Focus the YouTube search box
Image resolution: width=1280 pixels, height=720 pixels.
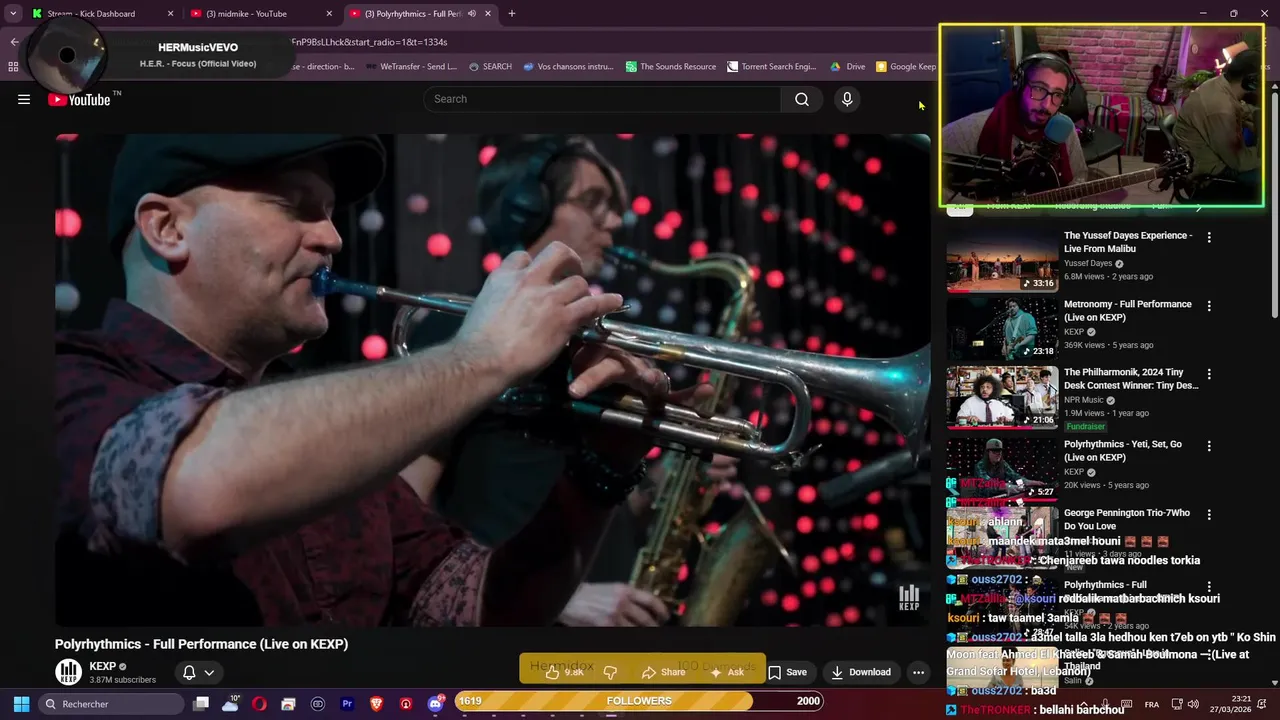click(x=603, y=99)
